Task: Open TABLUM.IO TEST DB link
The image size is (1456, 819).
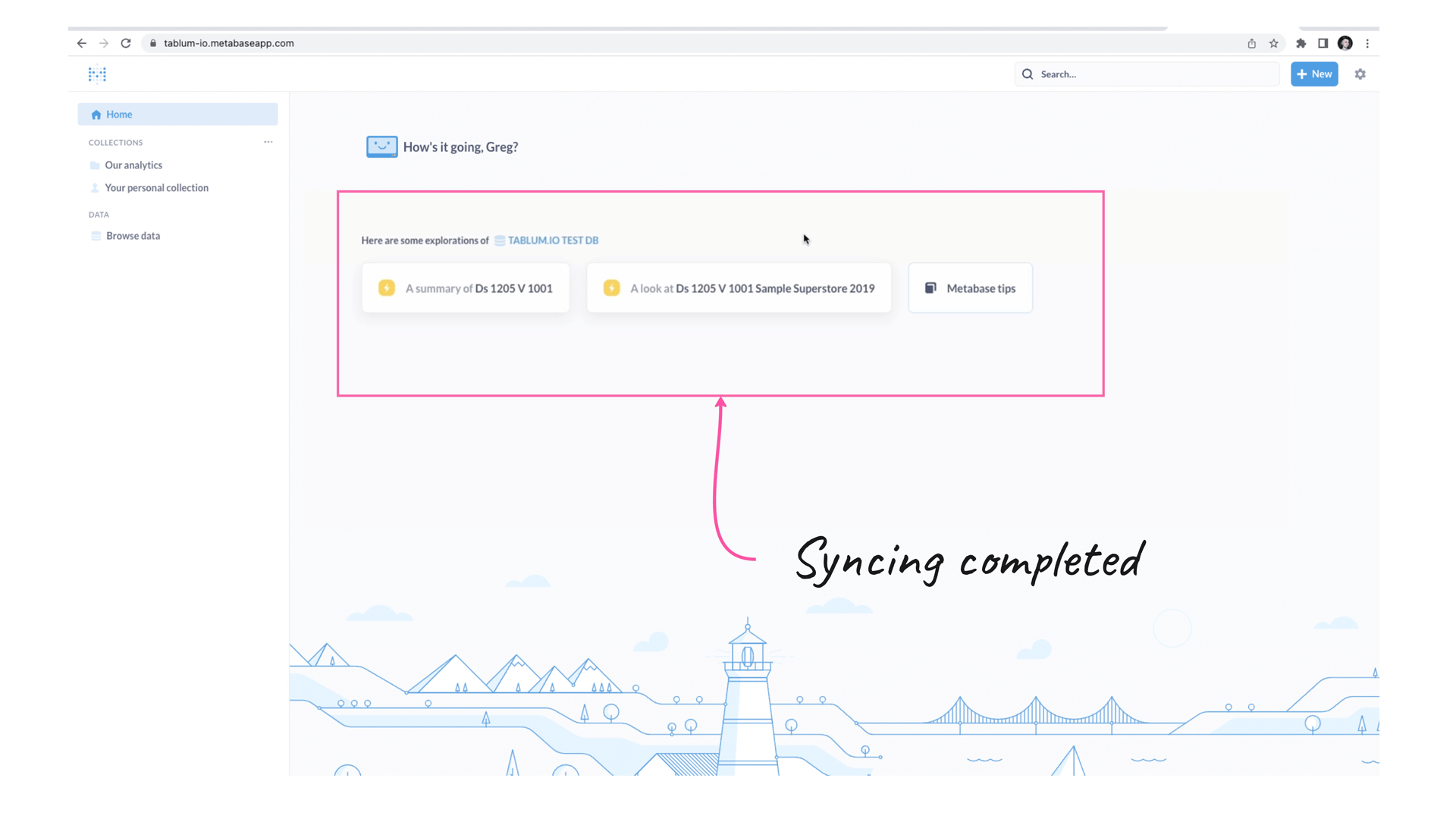Action: tap(553, 240)
